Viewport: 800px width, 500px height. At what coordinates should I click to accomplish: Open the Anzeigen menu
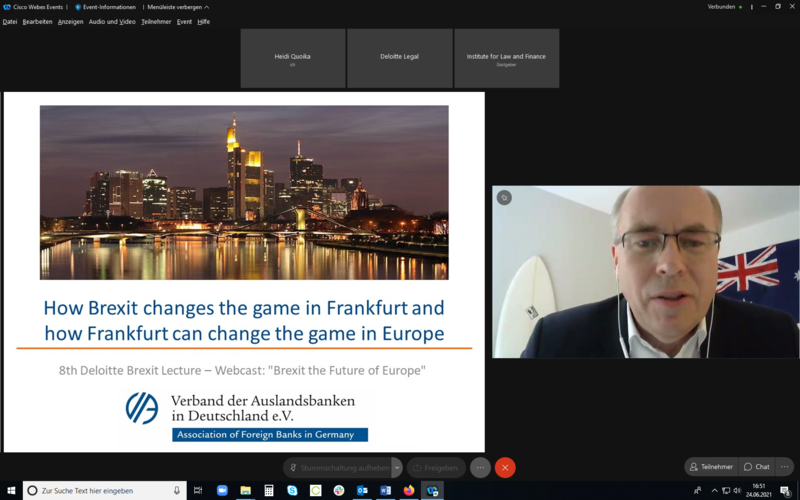click(70, 22)
